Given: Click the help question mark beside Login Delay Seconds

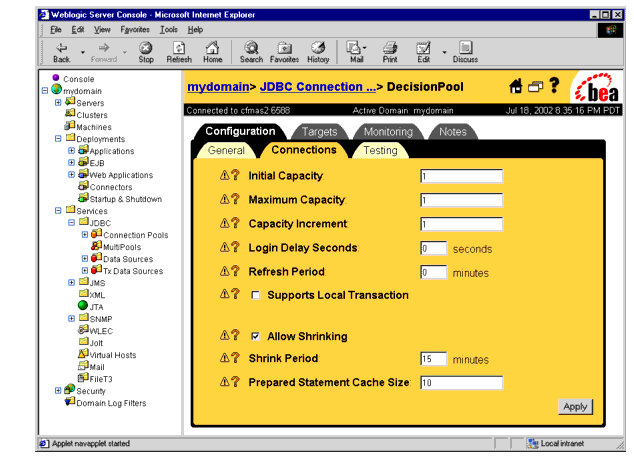Looking at the screenshot, I should point(235,247).
